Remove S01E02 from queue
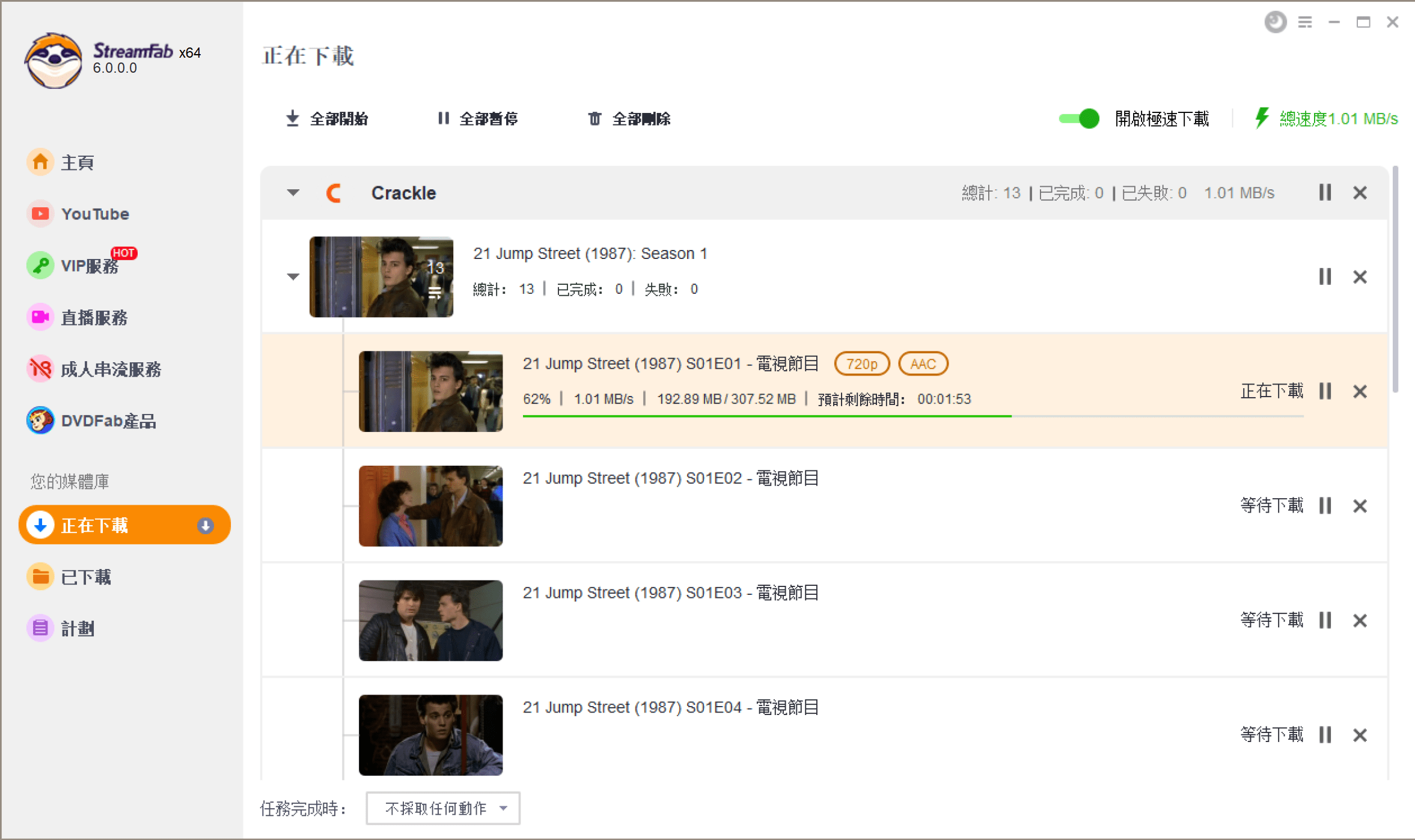 tap(1360, 506)
